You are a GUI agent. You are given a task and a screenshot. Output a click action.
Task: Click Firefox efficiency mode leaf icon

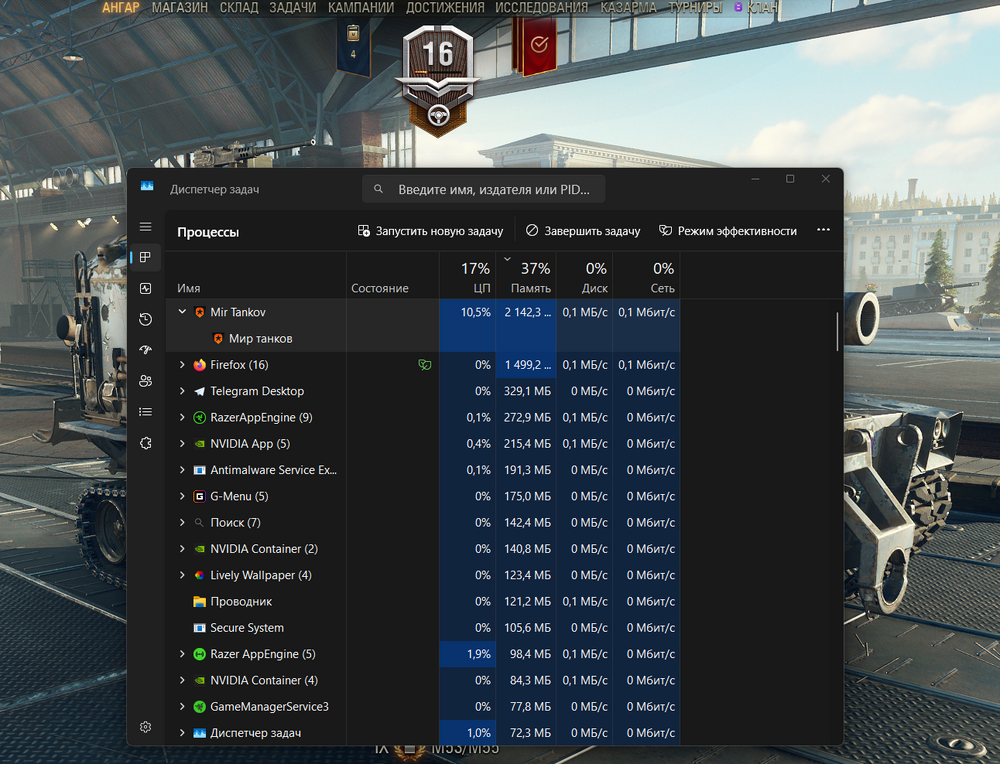(425, 365)
